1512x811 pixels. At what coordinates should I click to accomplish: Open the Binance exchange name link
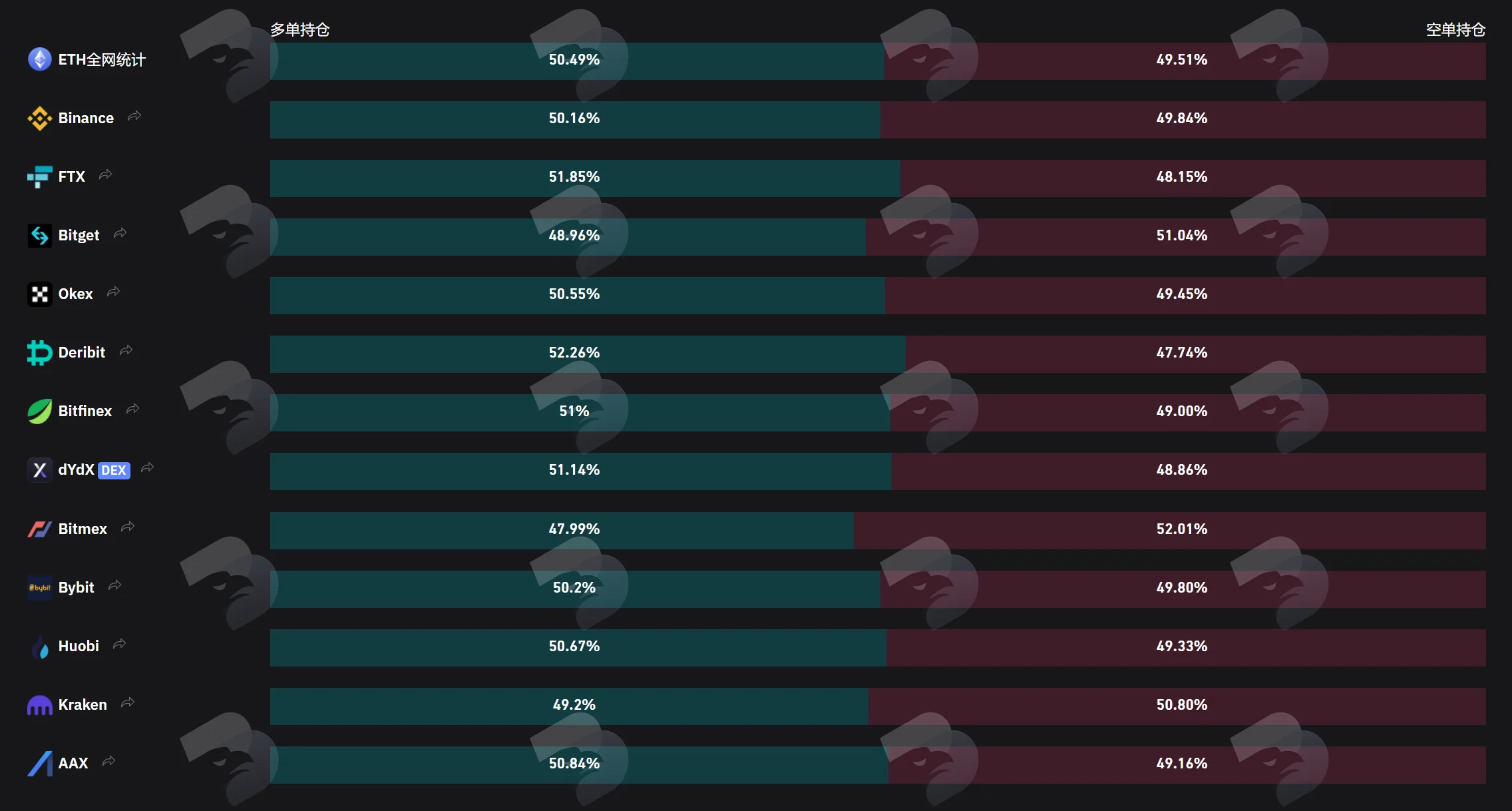(x=86, y=118)
